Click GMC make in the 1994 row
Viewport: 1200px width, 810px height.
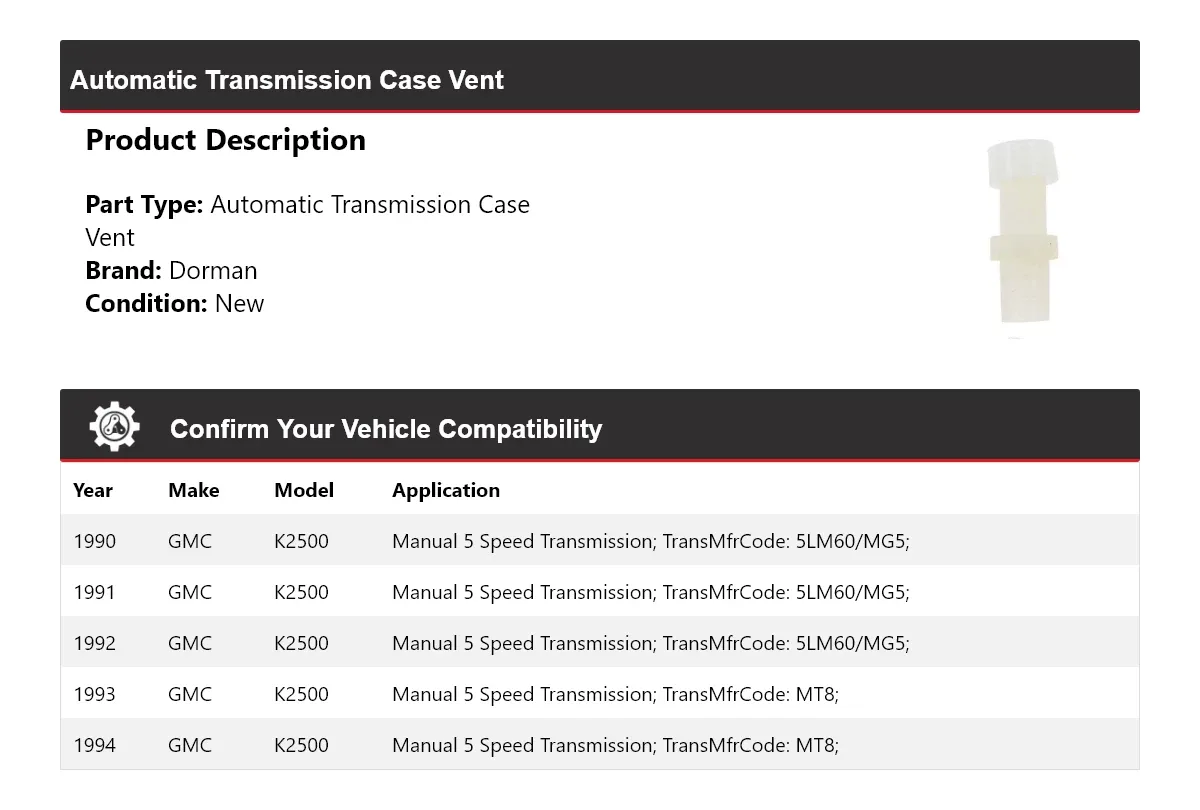[x=190, y=745]
